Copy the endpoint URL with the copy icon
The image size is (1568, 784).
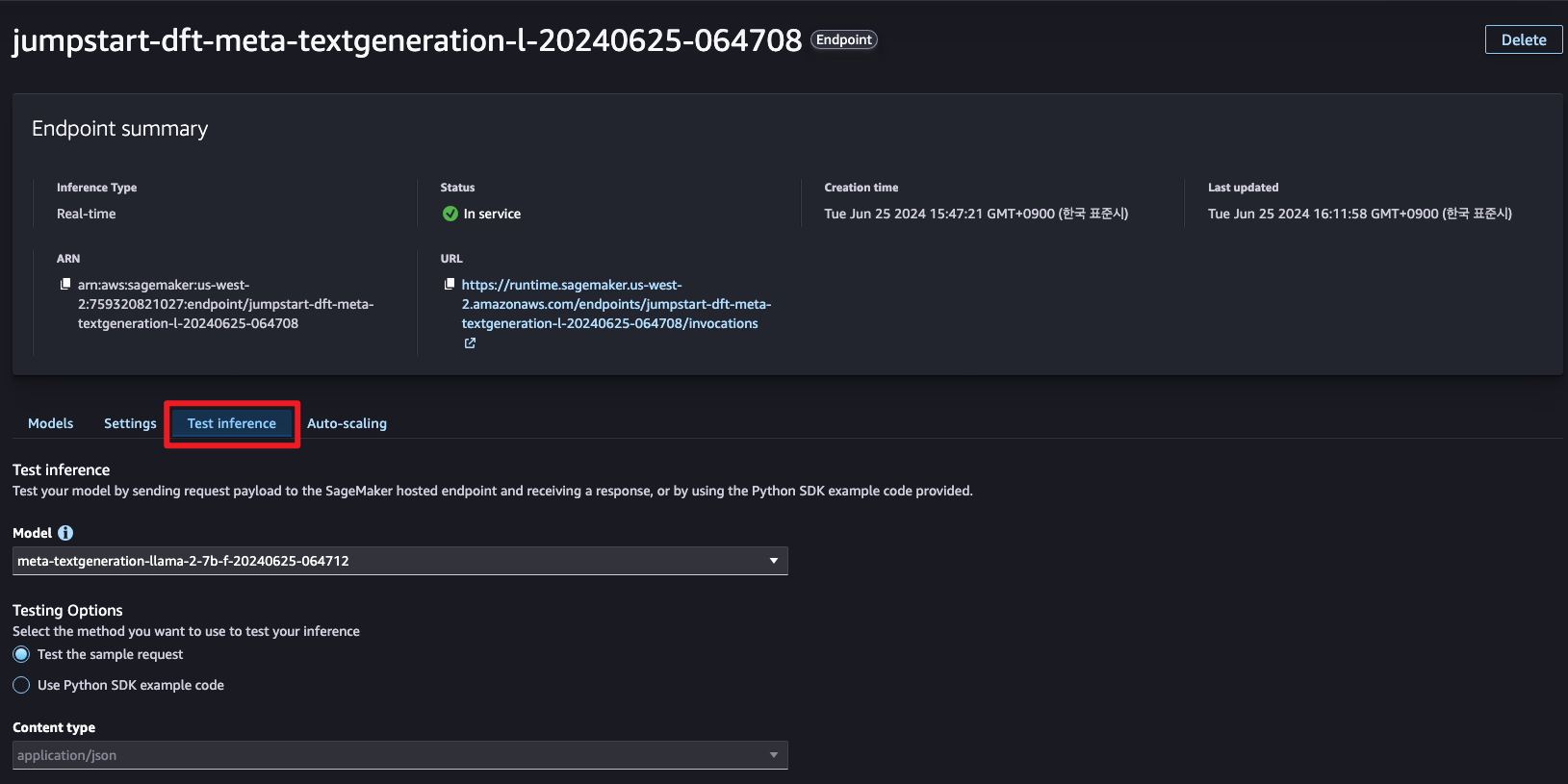pos(450,284)
